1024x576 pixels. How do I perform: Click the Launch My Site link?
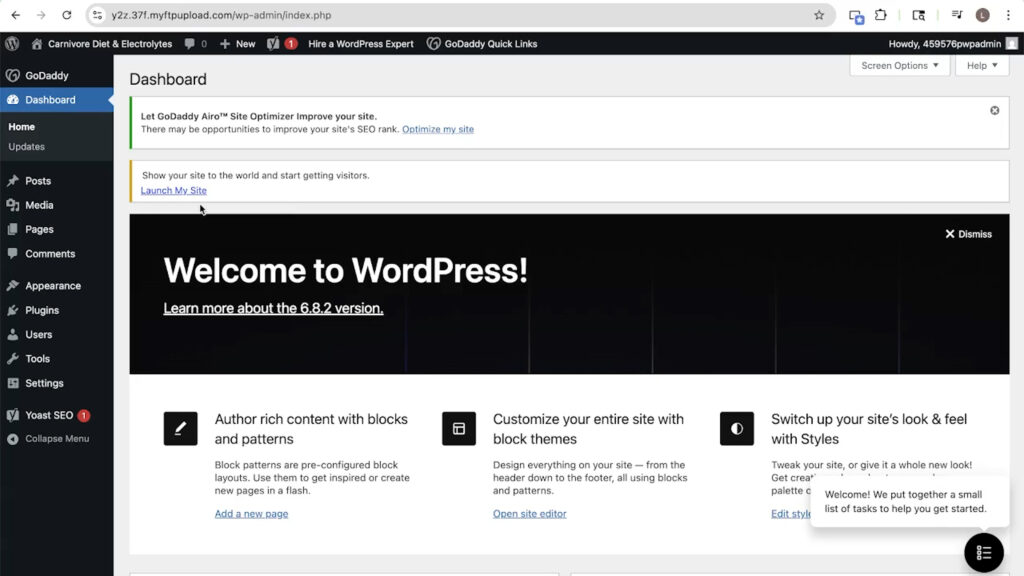(173, 190)
